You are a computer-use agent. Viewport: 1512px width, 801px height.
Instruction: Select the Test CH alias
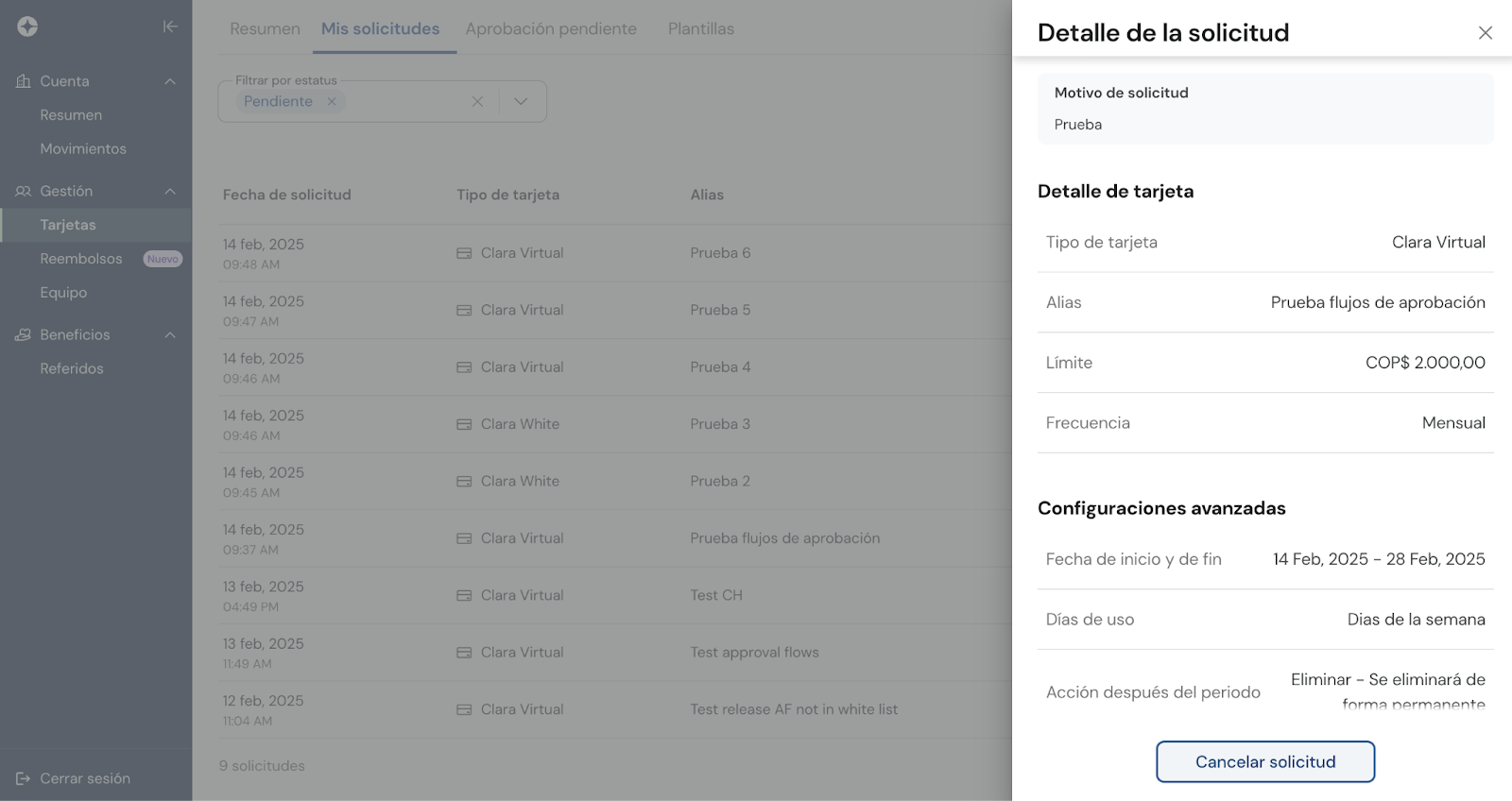(x=716, y=595)
